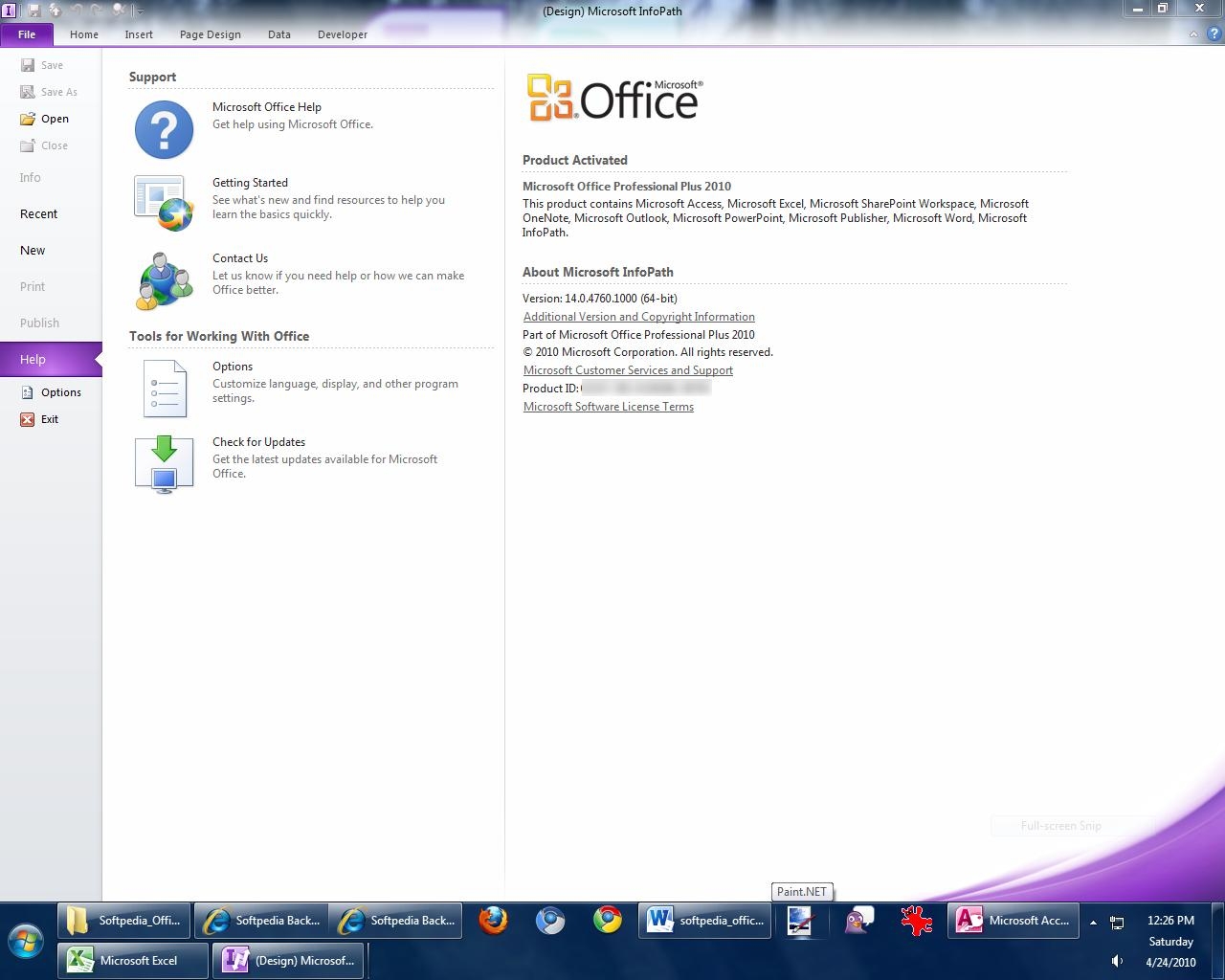Open Microsoft Customer Services and Support link

coord(628,370)
